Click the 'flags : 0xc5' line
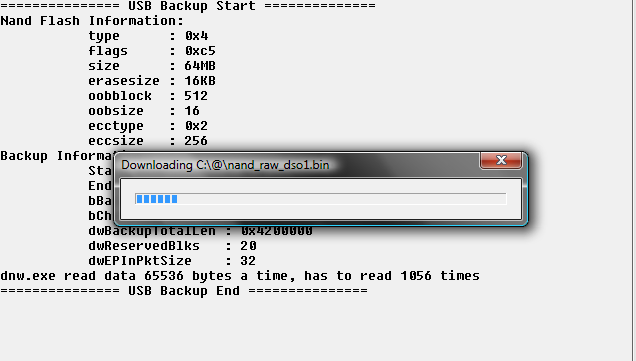This screenshot has width=636, height=361. 152,51
